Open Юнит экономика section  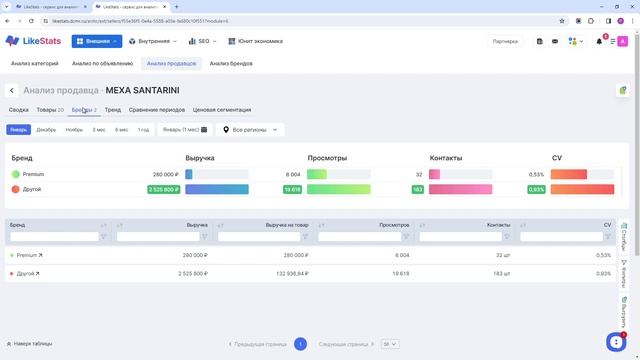pyautogui.click(x=256, y=41)
